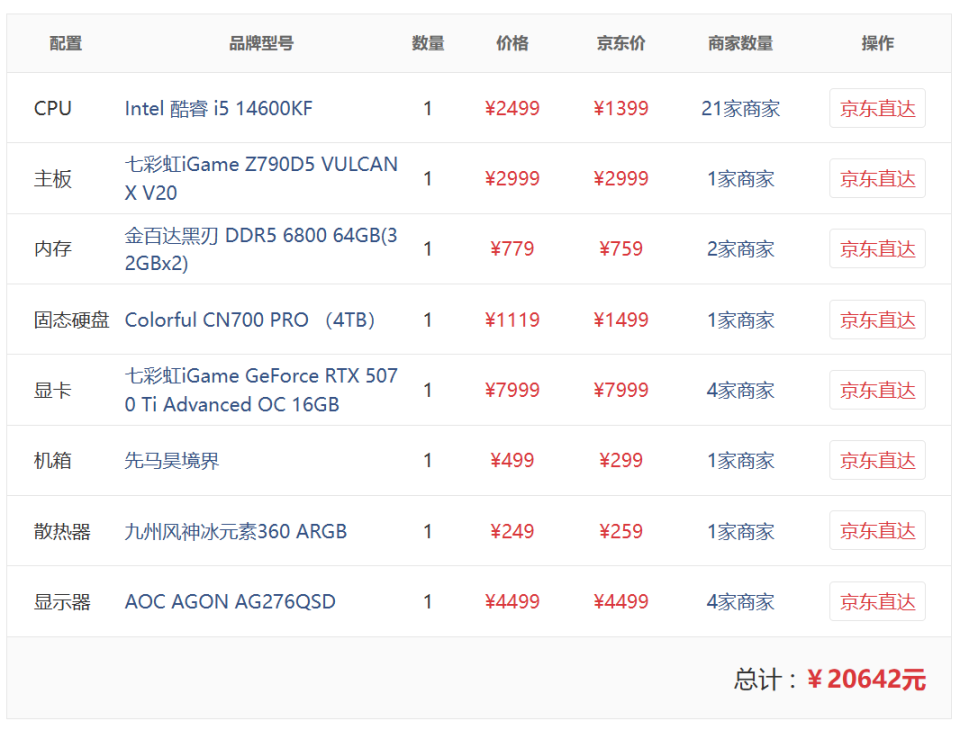Click the 价格 column header
Screen dimensions: 960x730
pos(512,43)
